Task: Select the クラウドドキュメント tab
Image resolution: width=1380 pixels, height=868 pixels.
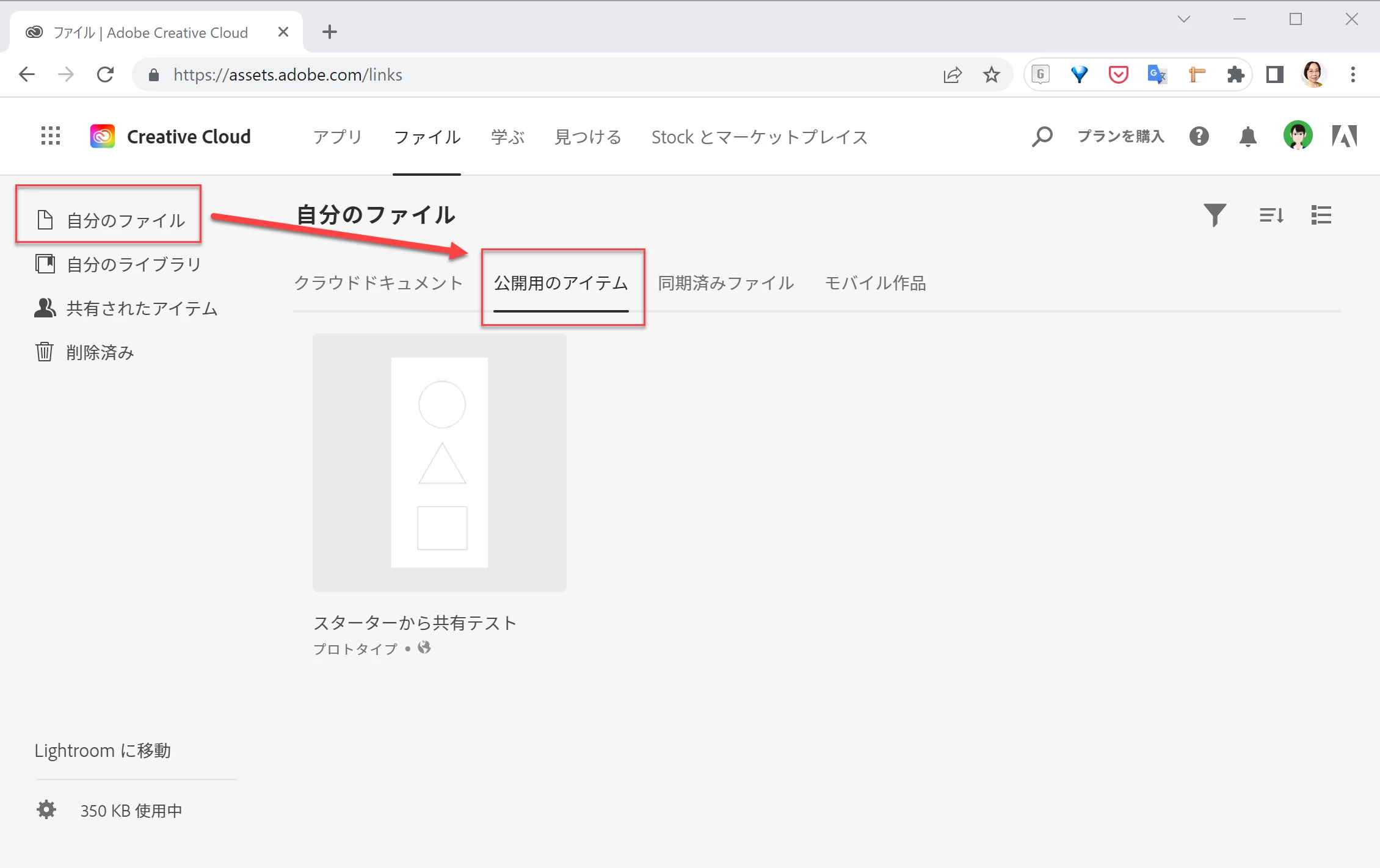Action: [379, 283]
